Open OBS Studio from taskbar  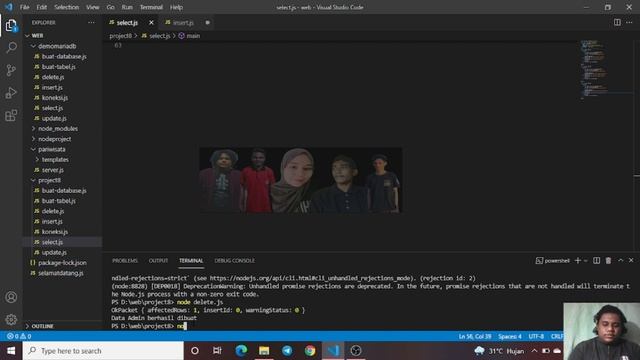[356, 351]
